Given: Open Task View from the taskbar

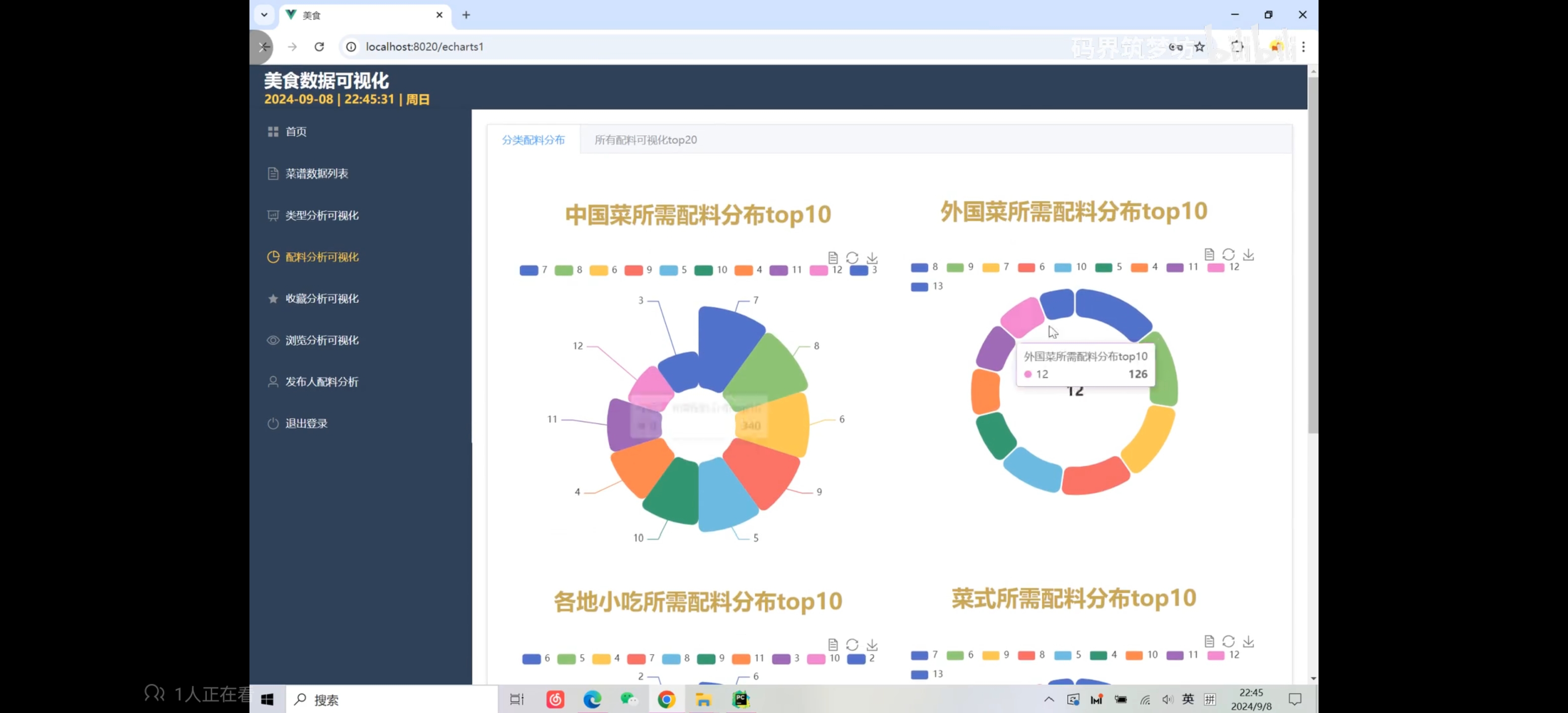Looking at the screenshot, I should (x=517, y=699).
